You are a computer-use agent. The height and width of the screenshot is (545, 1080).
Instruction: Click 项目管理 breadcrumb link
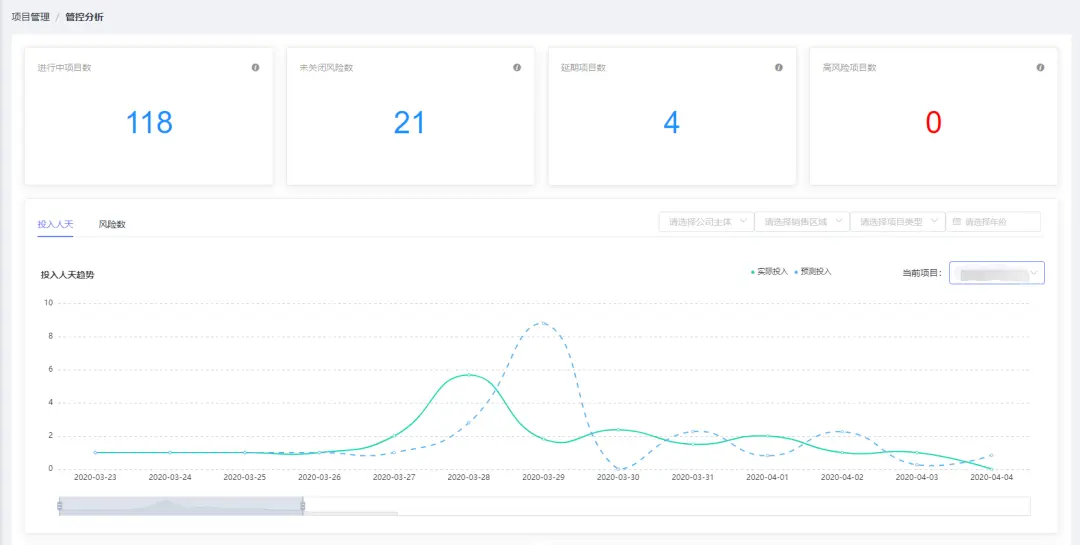tap(30, 17)
